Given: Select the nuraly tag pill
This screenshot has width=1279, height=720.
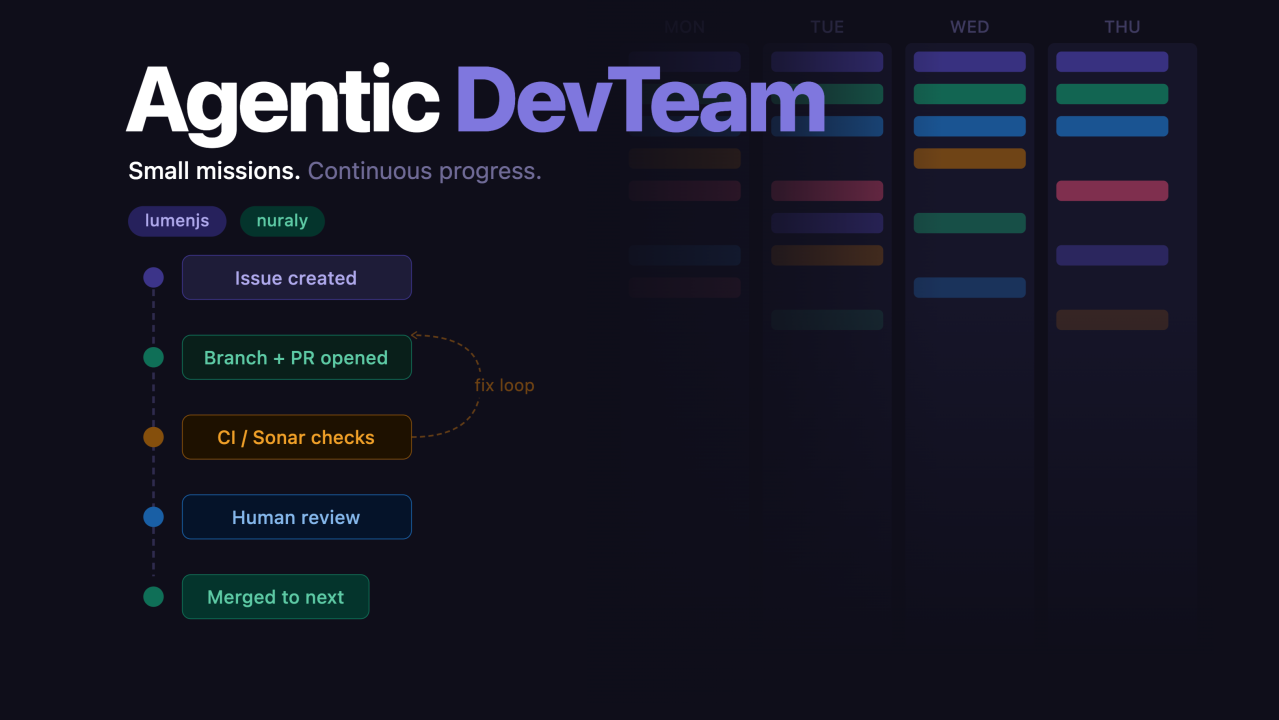Looking at the screenshot, I should (282, 221).
